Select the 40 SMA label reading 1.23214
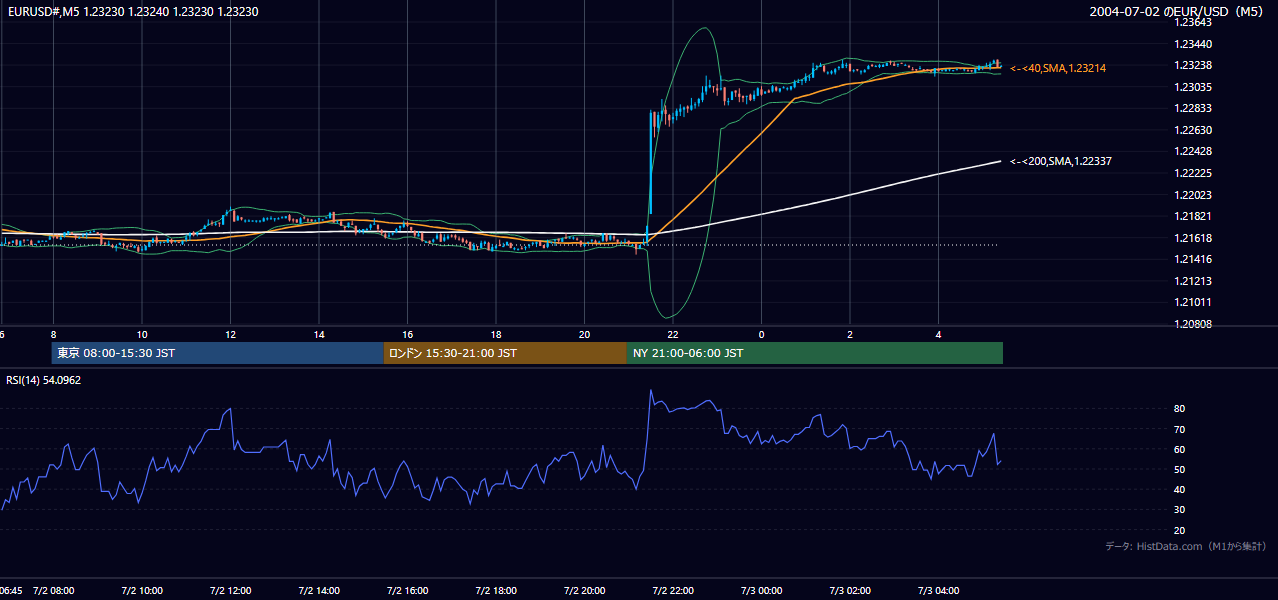This screenshot has width=1278, height=600. click(x=1058, y=68)
